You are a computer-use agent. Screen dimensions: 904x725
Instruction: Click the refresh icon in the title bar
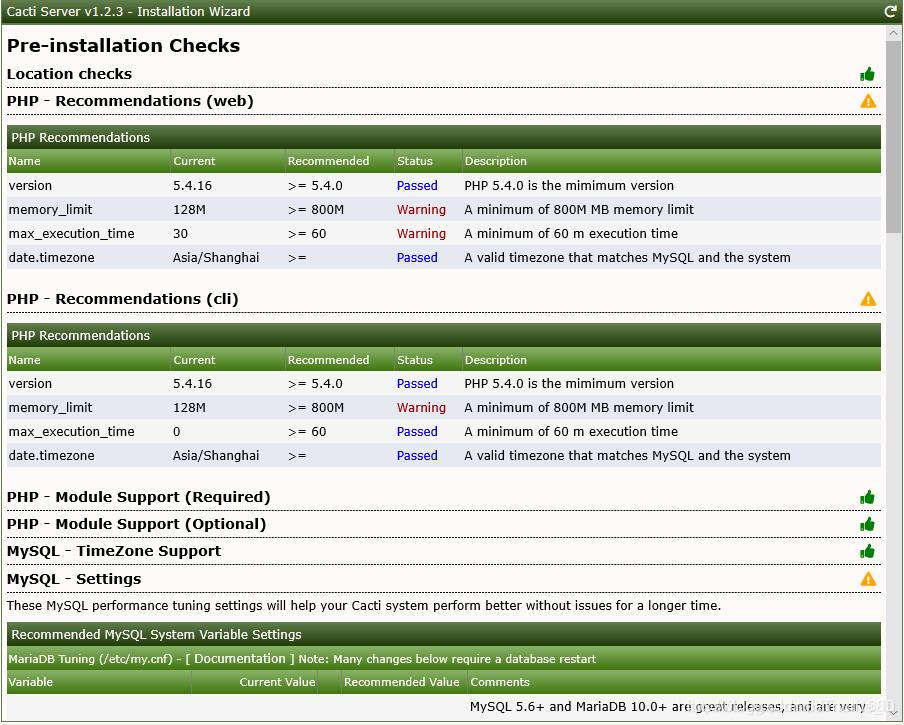coord(891,11)
